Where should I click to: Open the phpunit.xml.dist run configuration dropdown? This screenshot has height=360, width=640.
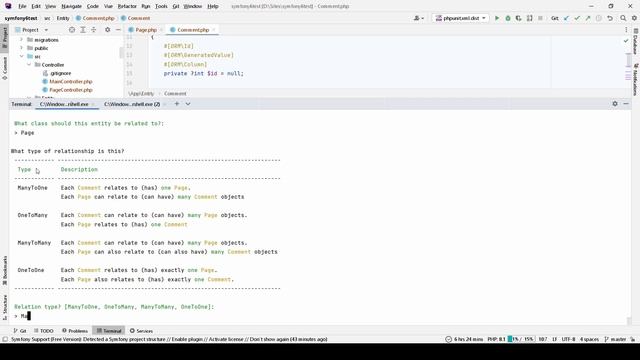click(460, 18)
